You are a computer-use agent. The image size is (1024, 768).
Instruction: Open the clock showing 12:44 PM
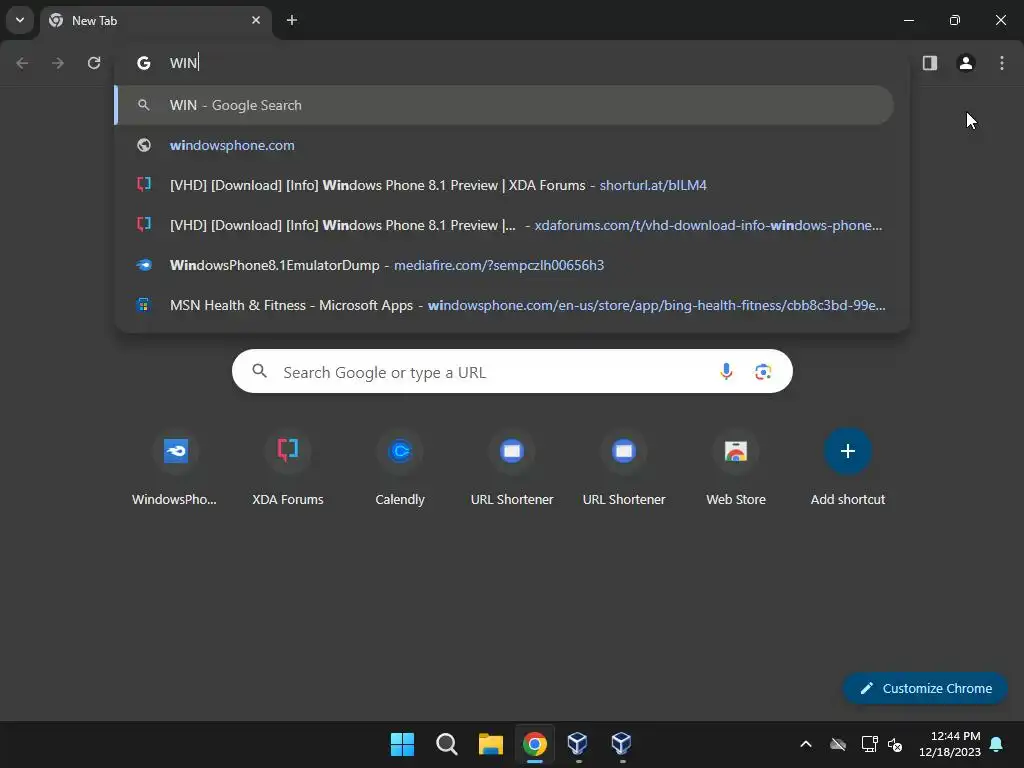[x=950, y=744]
